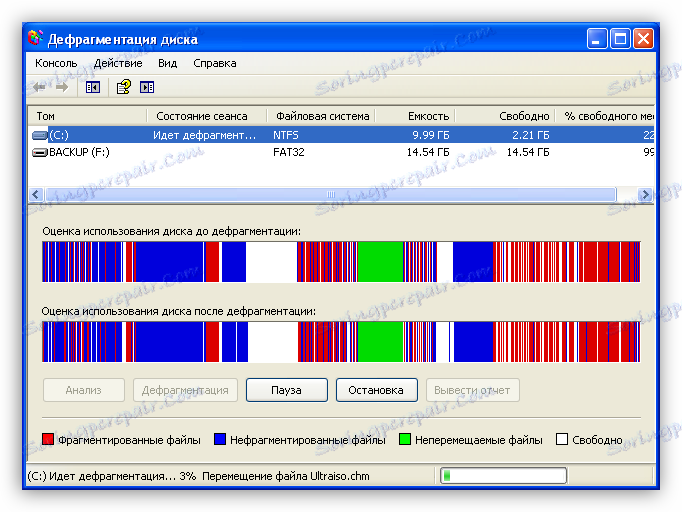
Task: Click the Остановка button
Action: coord(377,390)
